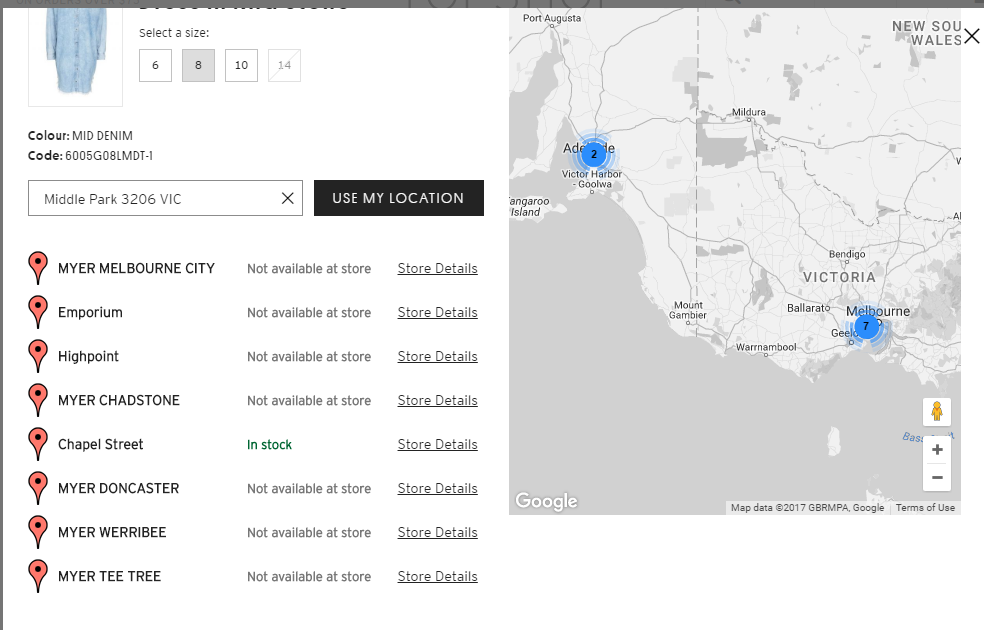984x630 pixels.
Task: Open Store Details for MYER TEE TREE
Action: (437, 576)
